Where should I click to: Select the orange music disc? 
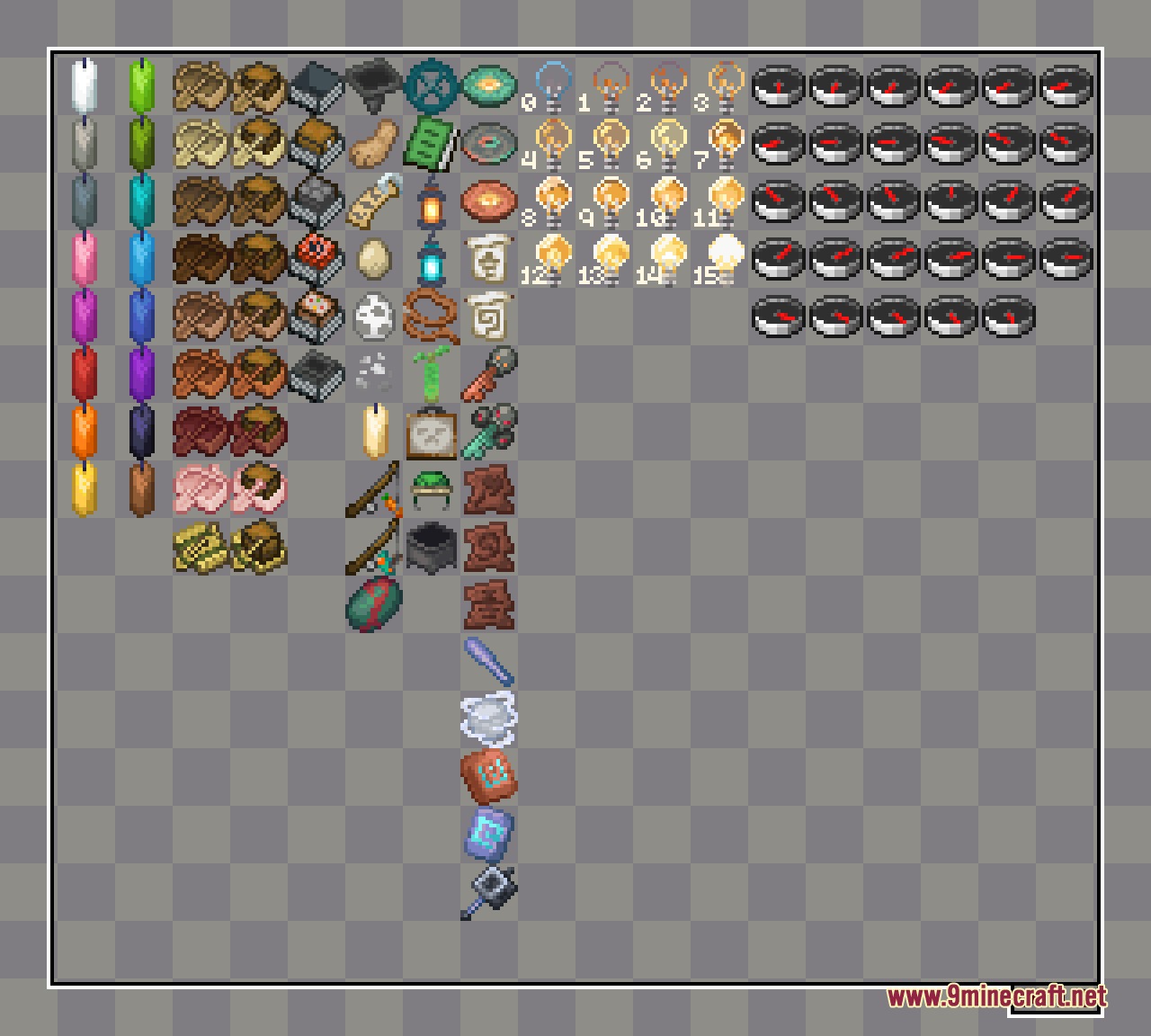(x=490, y=200)
